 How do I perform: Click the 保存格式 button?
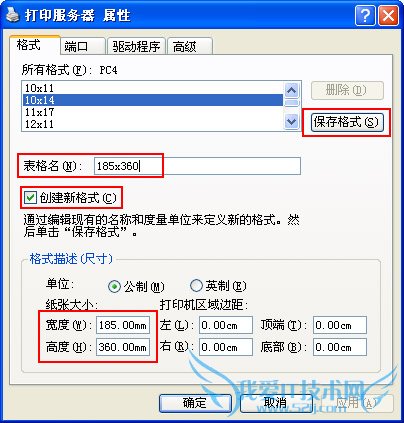pyautogui.click(x=346, y=122)
